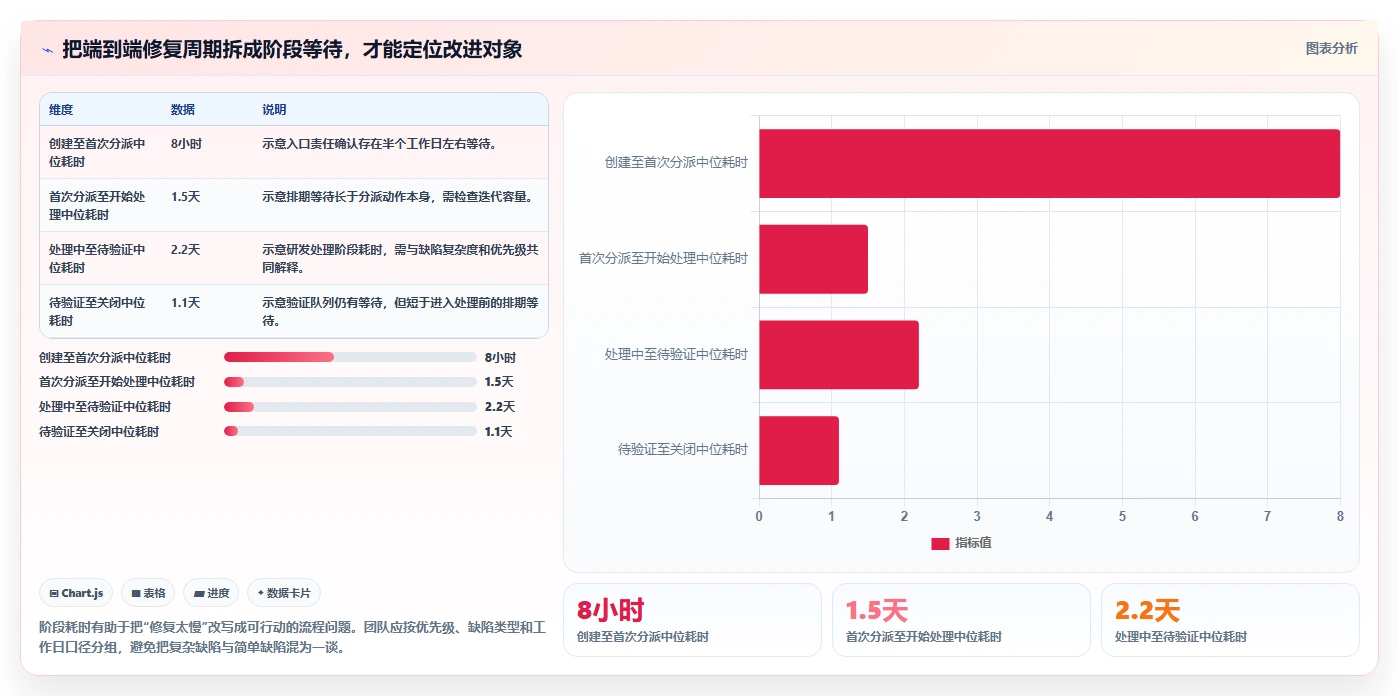
Task: Click the 处理中至待验证中位耗时 progress bar
Action: pos(350,407)
